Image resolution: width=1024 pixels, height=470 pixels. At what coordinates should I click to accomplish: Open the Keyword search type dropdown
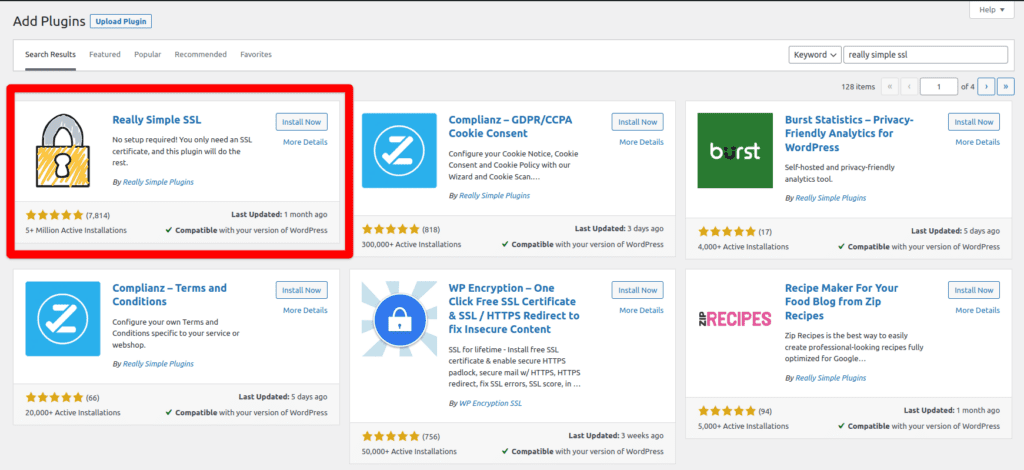[813, 55]
